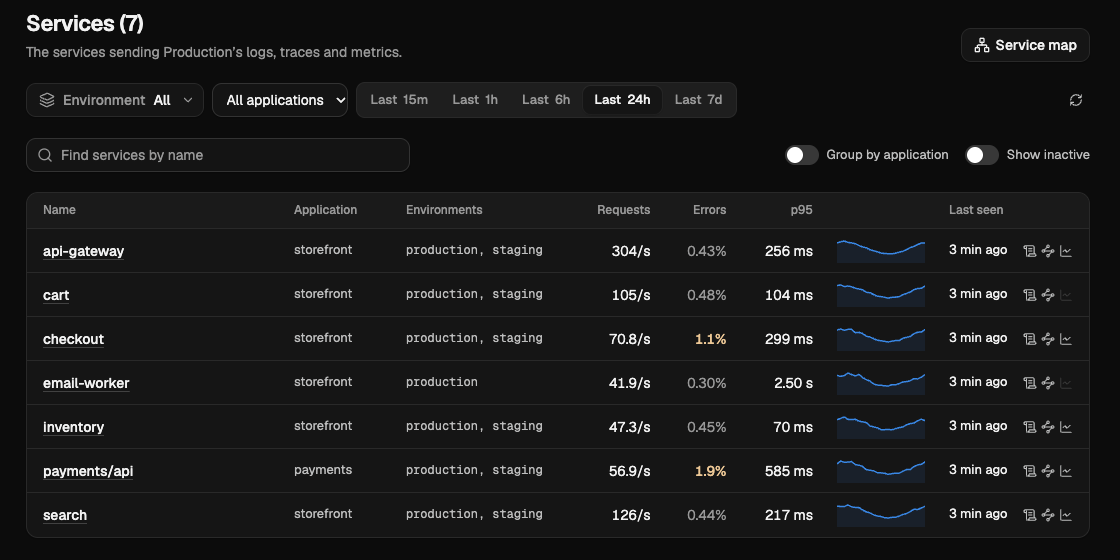Screen dimensions: 1120x560
Task: Open logs for search service
Action: coord(1029,515)
